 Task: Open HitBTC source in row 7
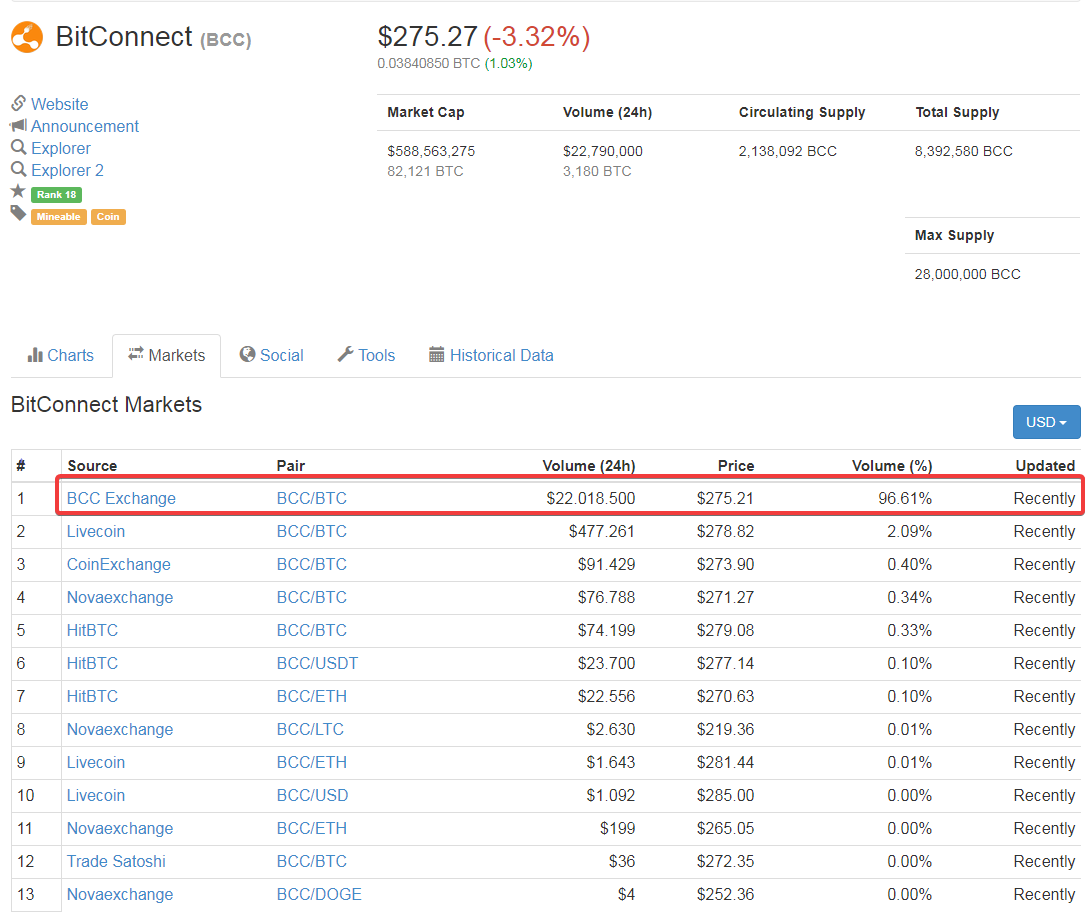pyautogui.click(x=93, y=696)
